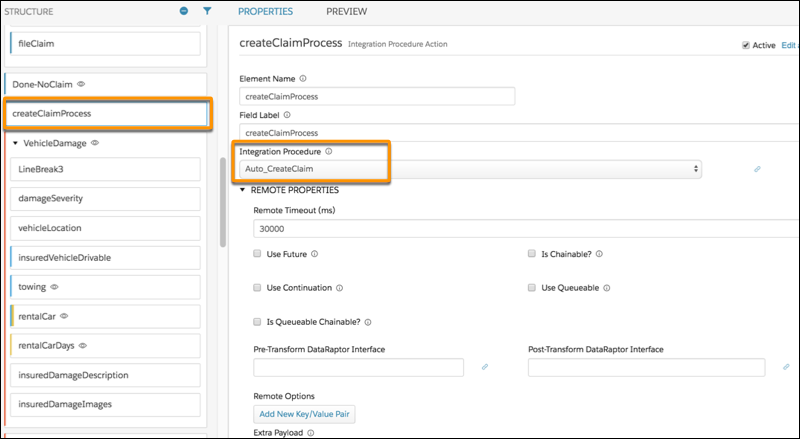
Task: Click the Structure panel vertical scrollbar
Action: 223,202
